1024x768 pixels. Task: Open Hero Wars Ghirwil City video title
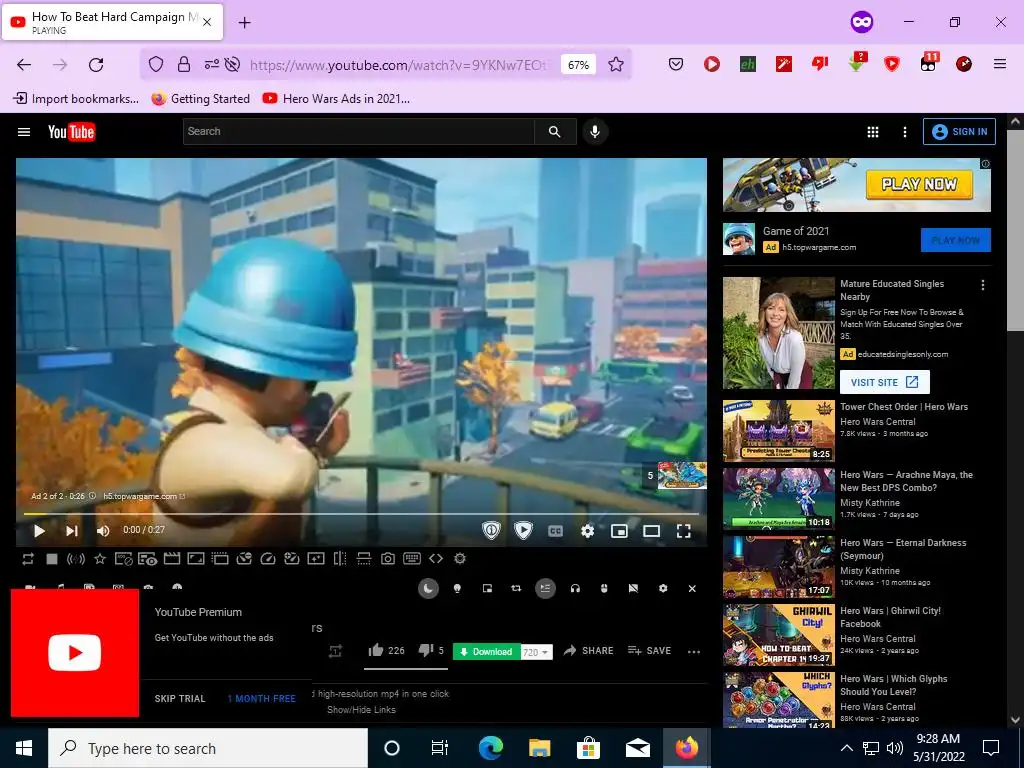(890, 617)
